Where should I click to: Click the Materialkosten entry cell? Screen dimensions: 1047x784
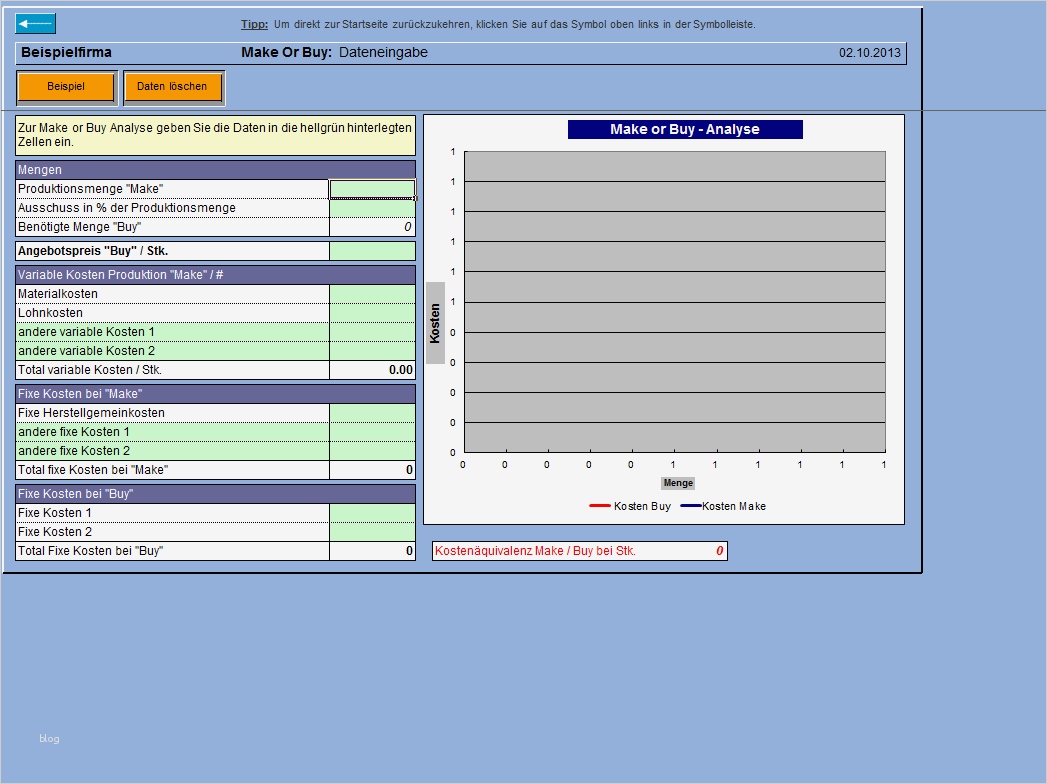[372, 293]
